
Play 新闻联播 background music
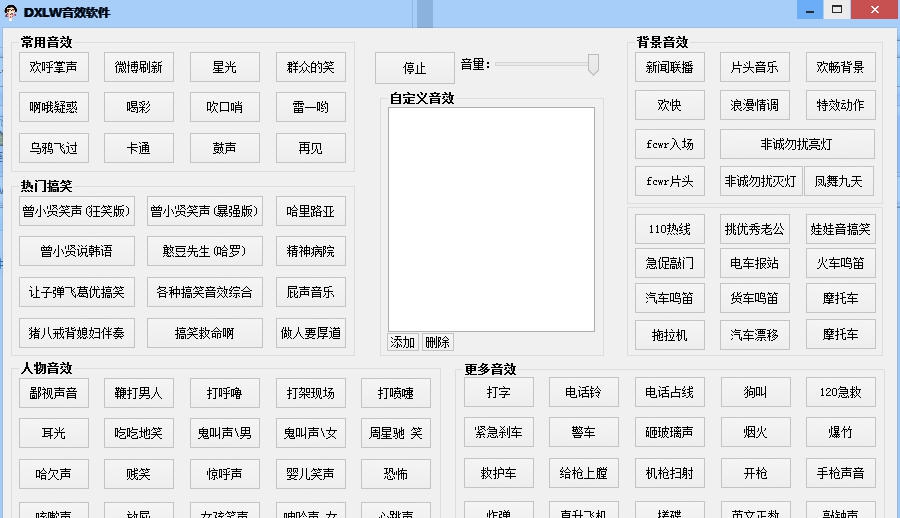669,67
